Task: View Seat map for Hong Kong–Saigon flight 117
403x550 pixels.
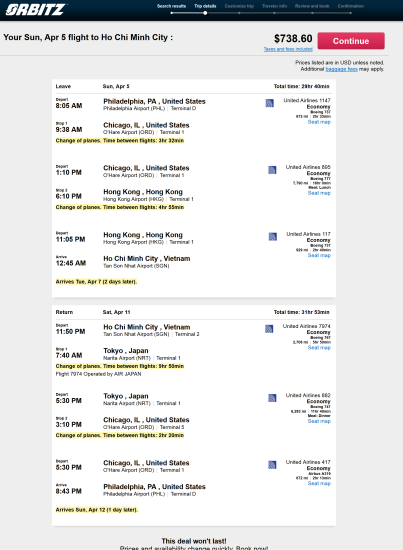Action: [x=319, y=255]
